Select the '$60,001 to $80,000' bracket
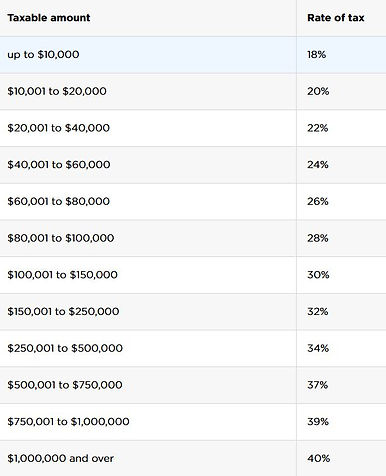Viewport: 386px width, 476px height. [193, 202]
